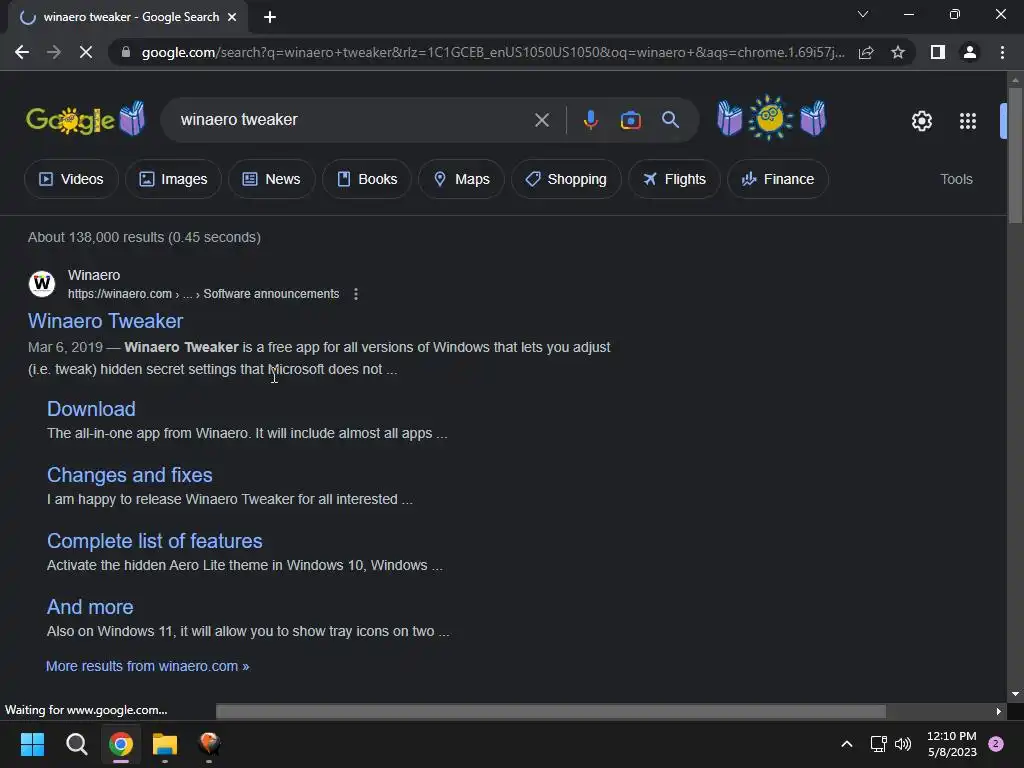Open the Windows Start menu
Viewport: 1024px width, 768px height.
32,744
